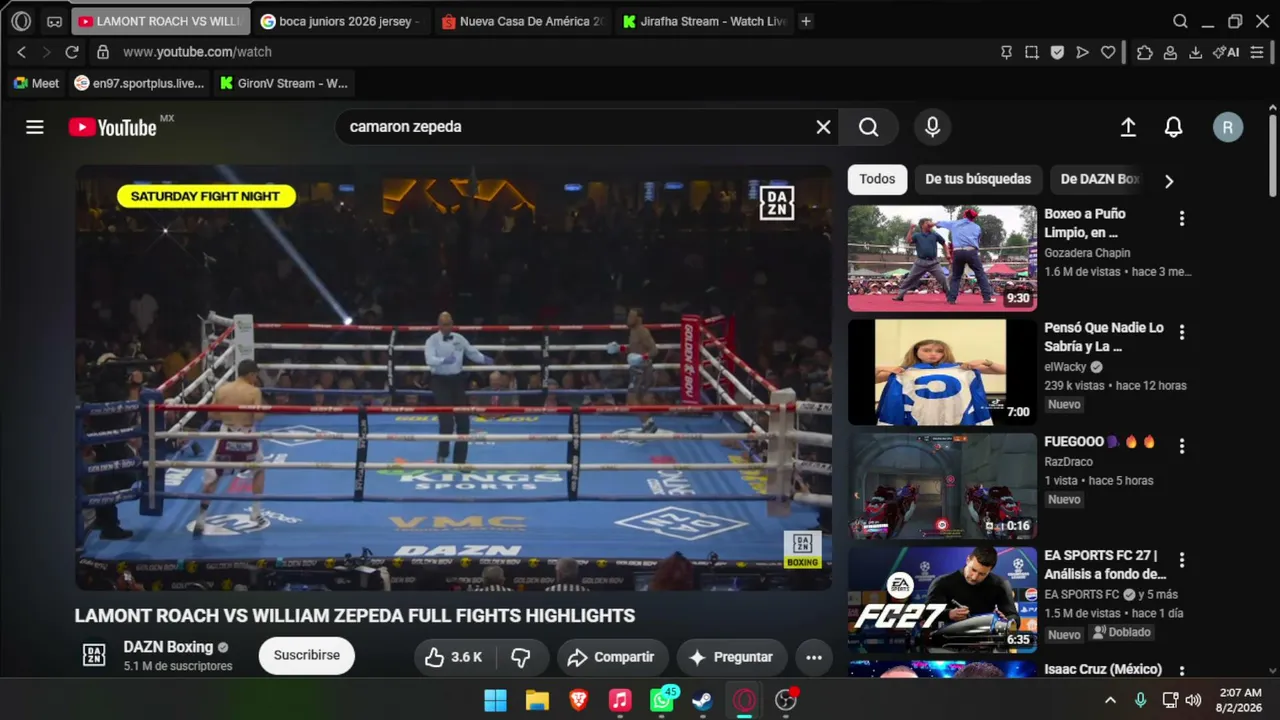Open the workspaces icon beside Opera logo
This screenshot has height=720, width=1280.
coord(54,21)
